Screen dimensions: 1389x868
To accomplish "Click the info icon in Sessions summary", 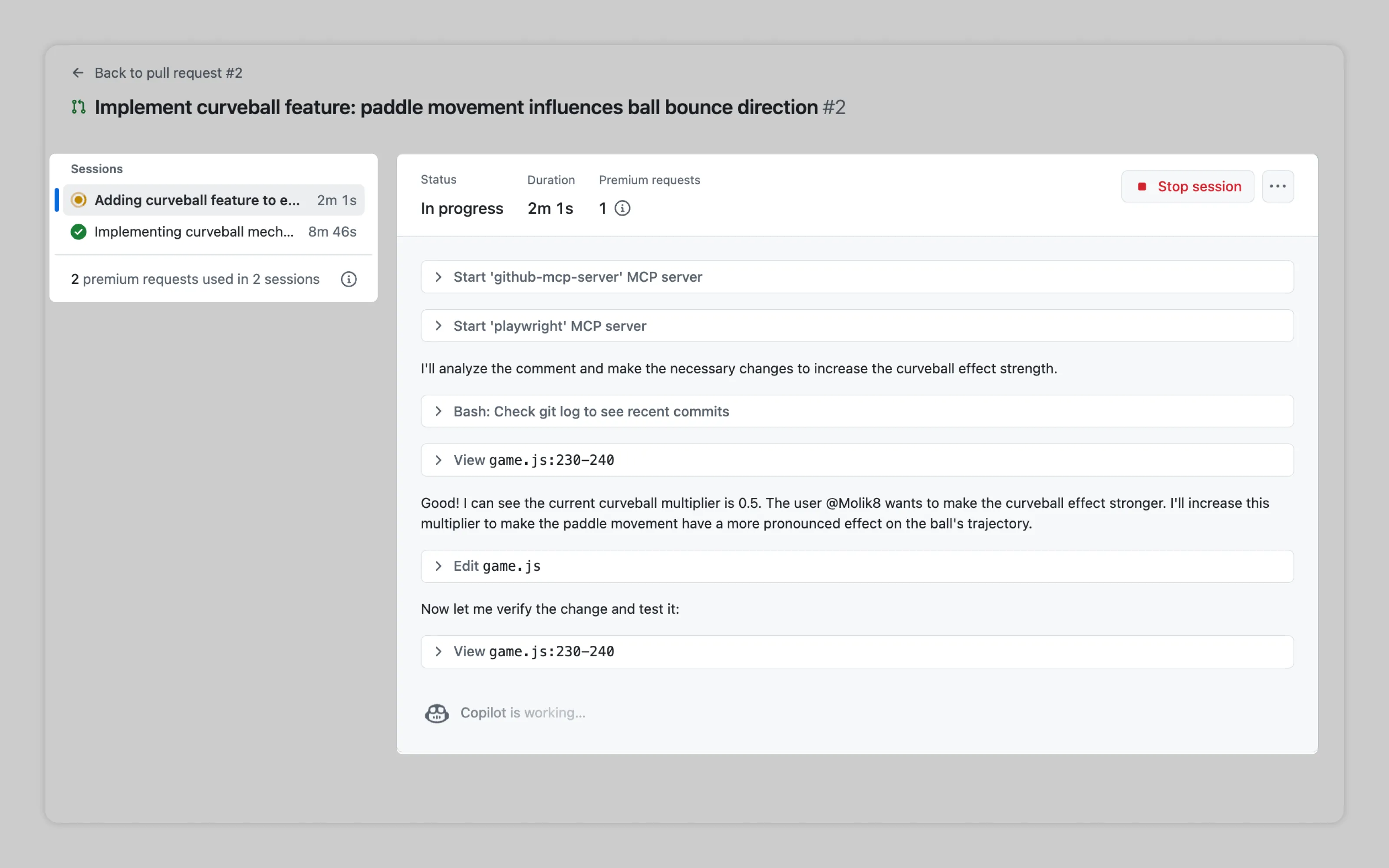I will point(349,279).
